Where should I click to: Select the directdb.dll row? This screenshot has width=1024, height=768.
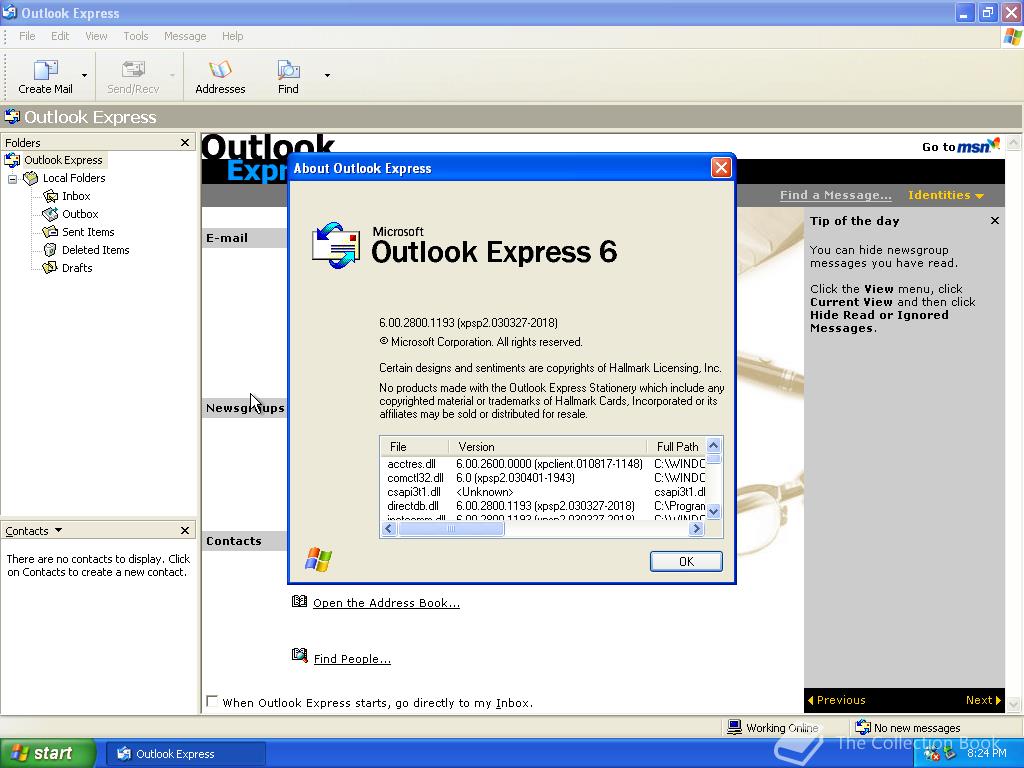tap(543, 505)
